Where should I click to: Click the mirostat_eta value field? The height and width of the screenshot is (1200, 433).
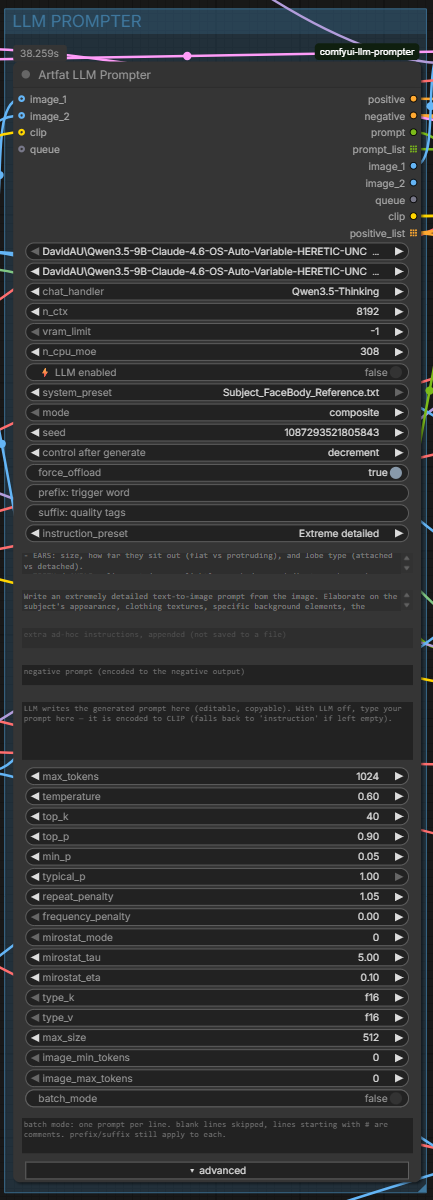217,977
